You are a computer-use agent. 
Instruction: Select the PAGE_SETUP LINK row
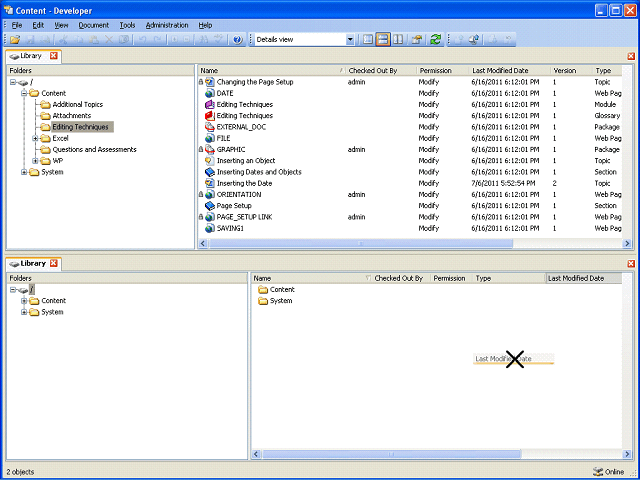click(x=410, y=217)
